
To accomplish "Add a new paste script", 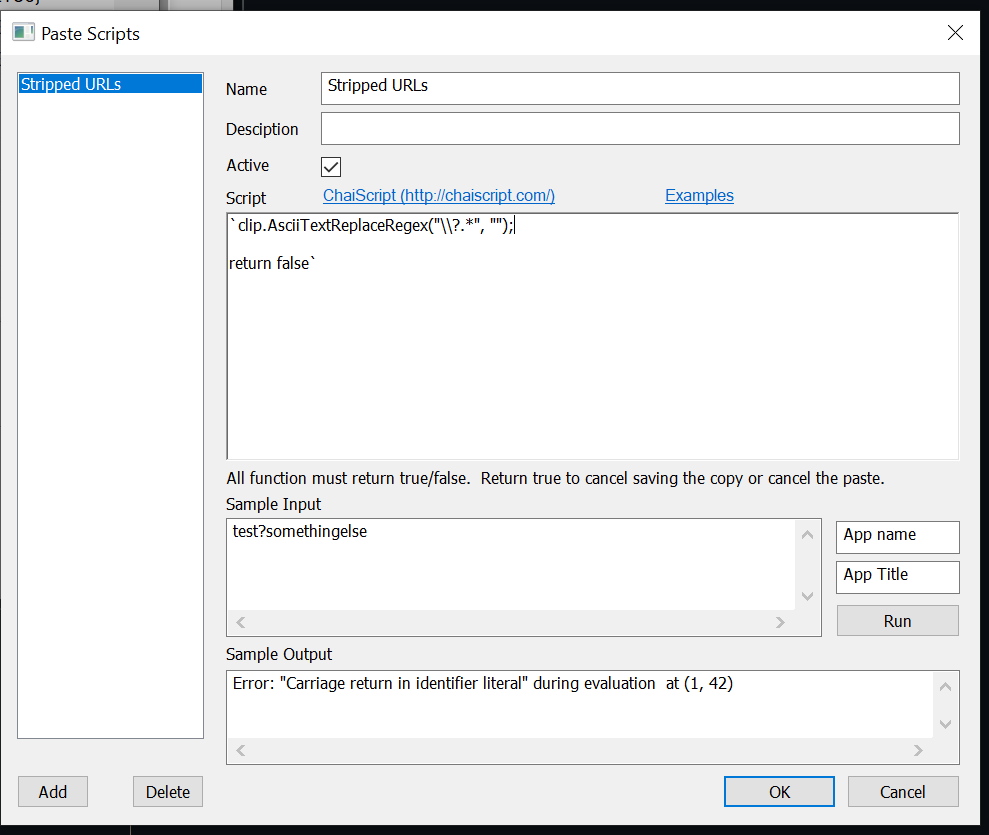I will (53, 792).
